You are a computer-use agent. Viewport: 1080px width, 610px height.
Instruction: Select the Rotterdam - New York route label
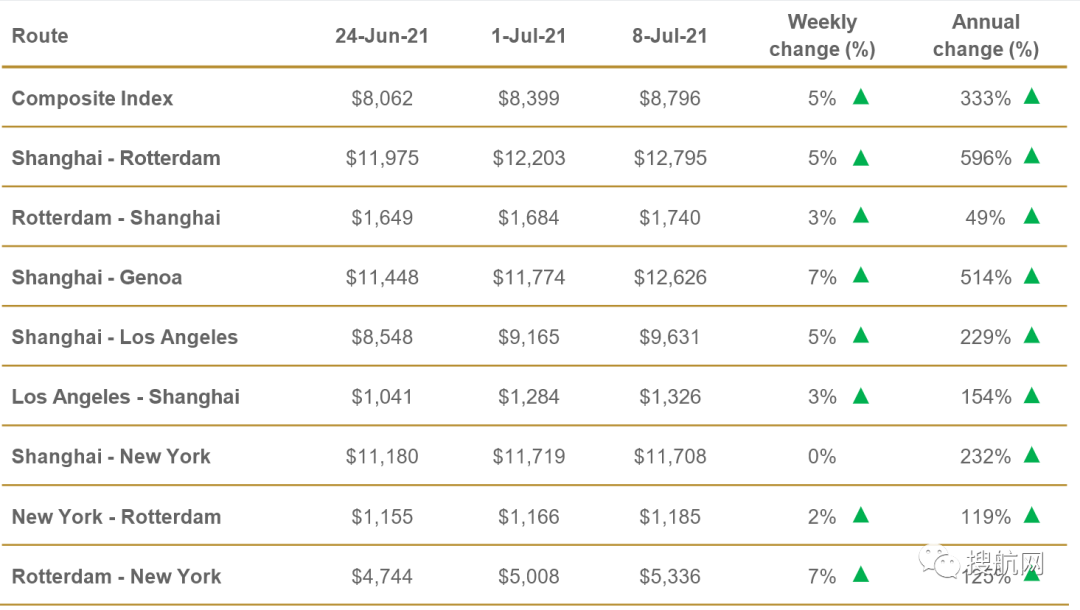tap(116, 576)
